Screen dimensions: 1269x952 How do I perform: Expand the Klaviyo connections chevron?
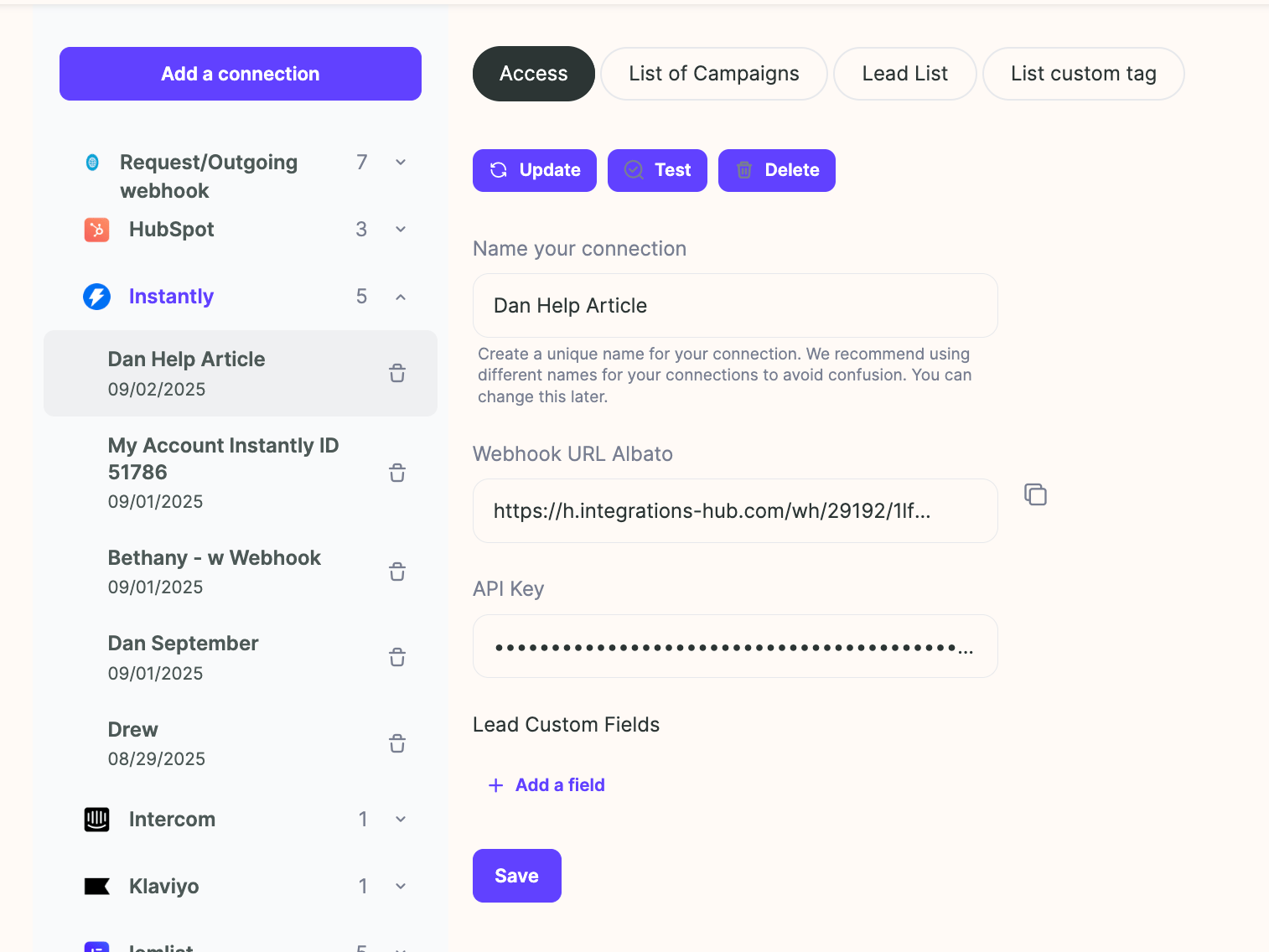point(401,887)
